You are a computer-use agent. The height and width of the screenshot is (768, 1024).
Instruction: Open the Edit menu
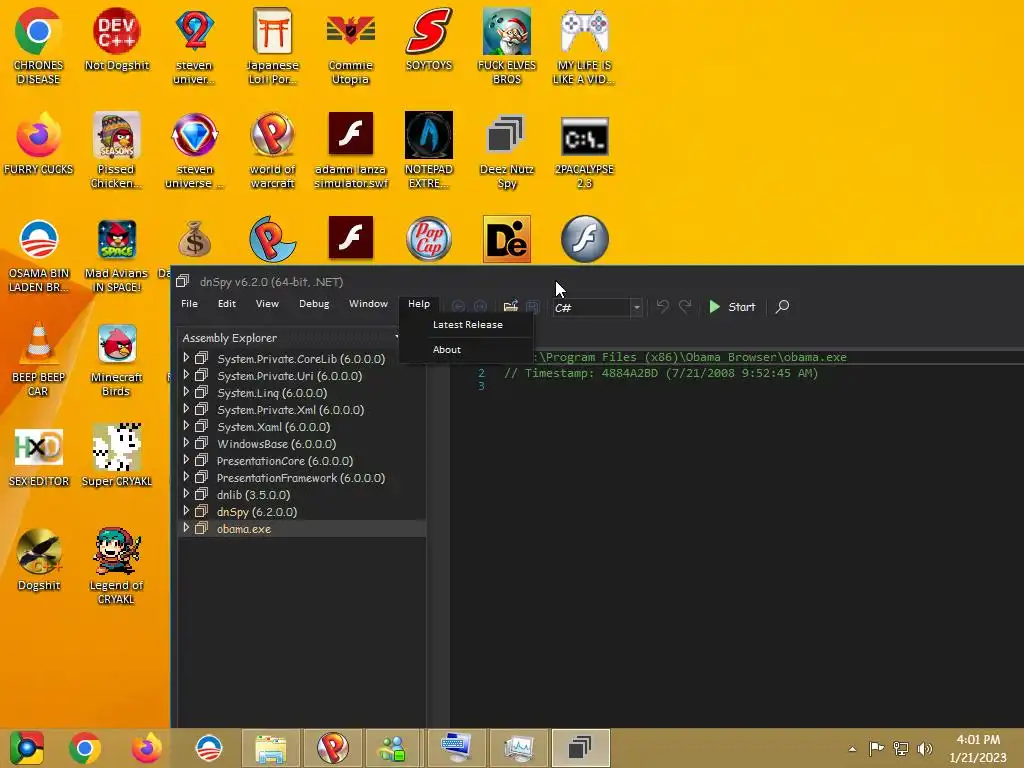(x=227, y=304)
